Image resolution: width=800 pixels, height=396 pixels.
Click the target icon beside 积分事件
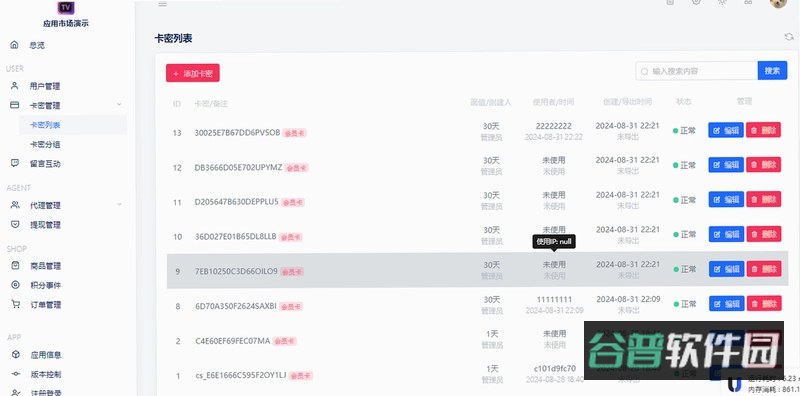click(15, 285)
